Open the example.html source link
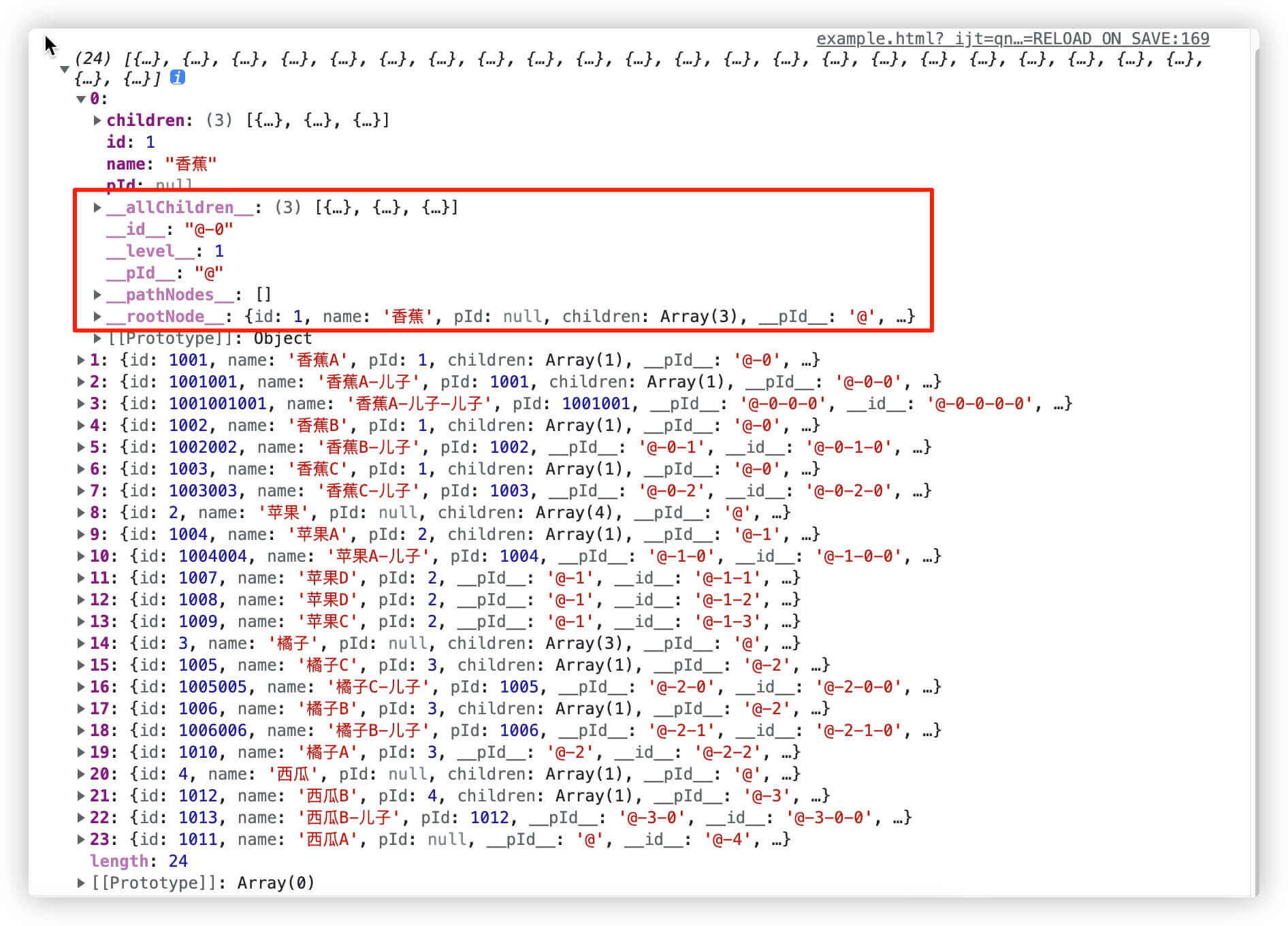1288x926 pixels. tap(1012, 39)
